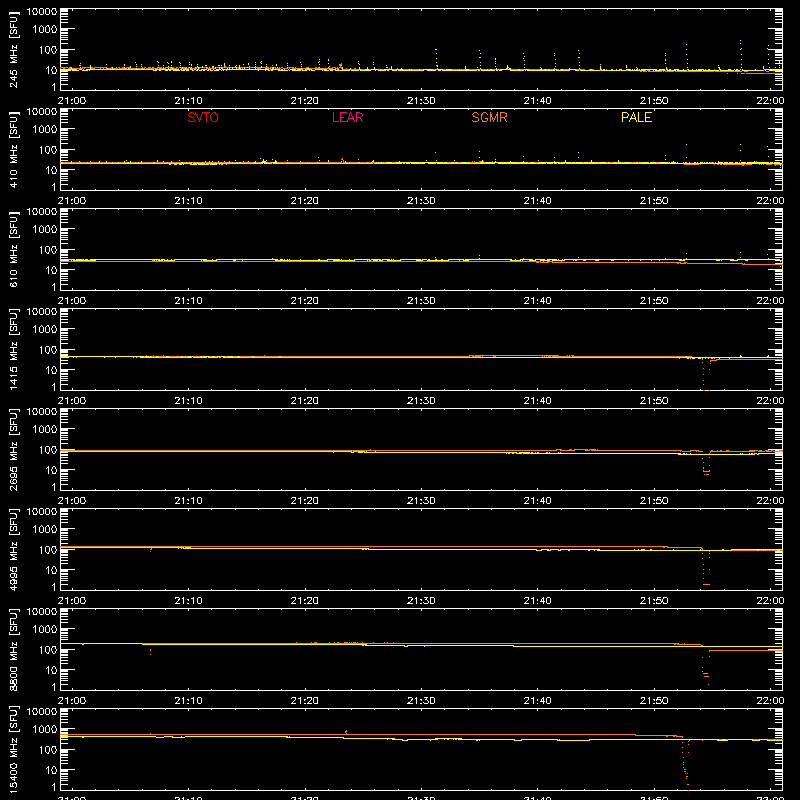Click the magenta LEAR station label
Image resolution: width=800 pixels, height=800 pixels.
(x=347, y=117)
